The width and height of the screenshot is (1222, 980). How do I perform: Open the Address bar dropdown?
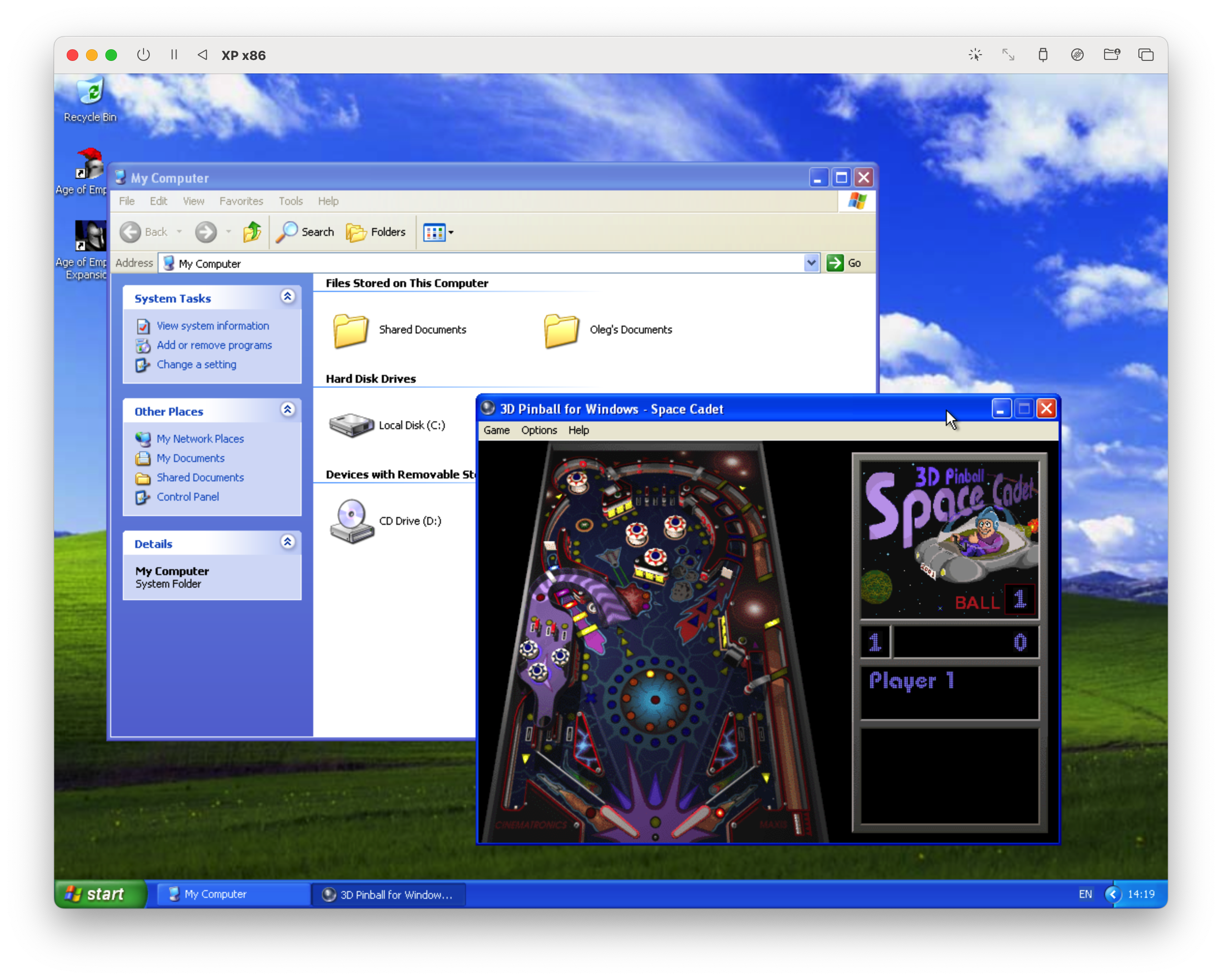click(x=812, y=262)
